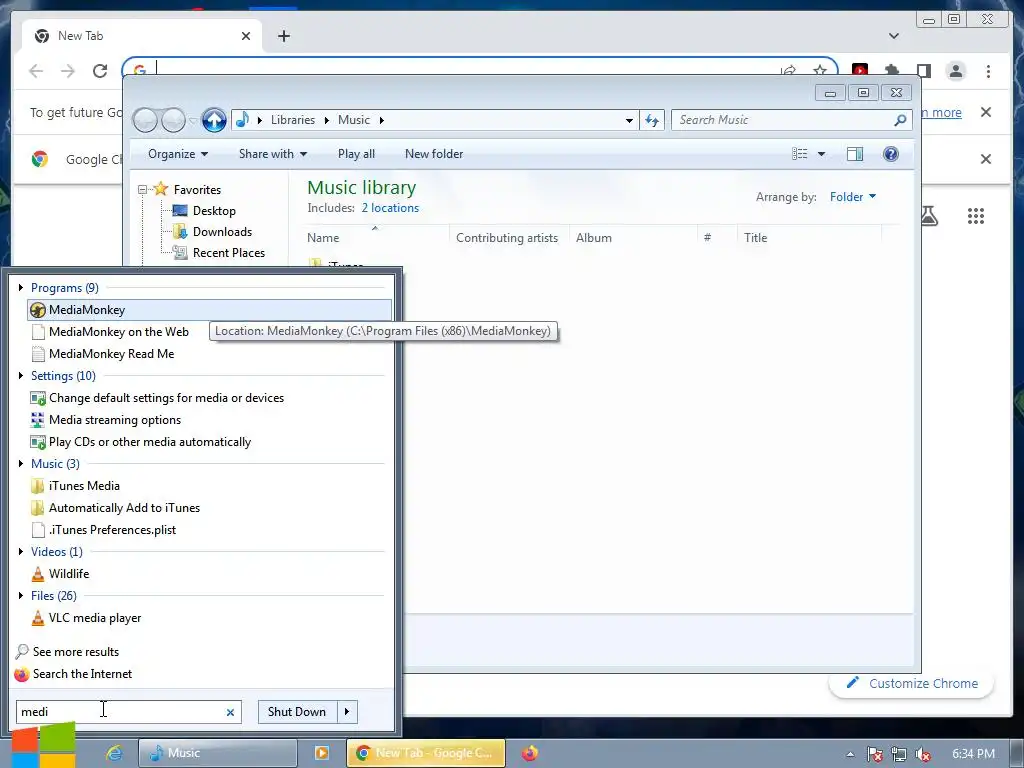Sort by Contributing artists column
This screenshot has height=768, width=1024.
tap(509, 238)
